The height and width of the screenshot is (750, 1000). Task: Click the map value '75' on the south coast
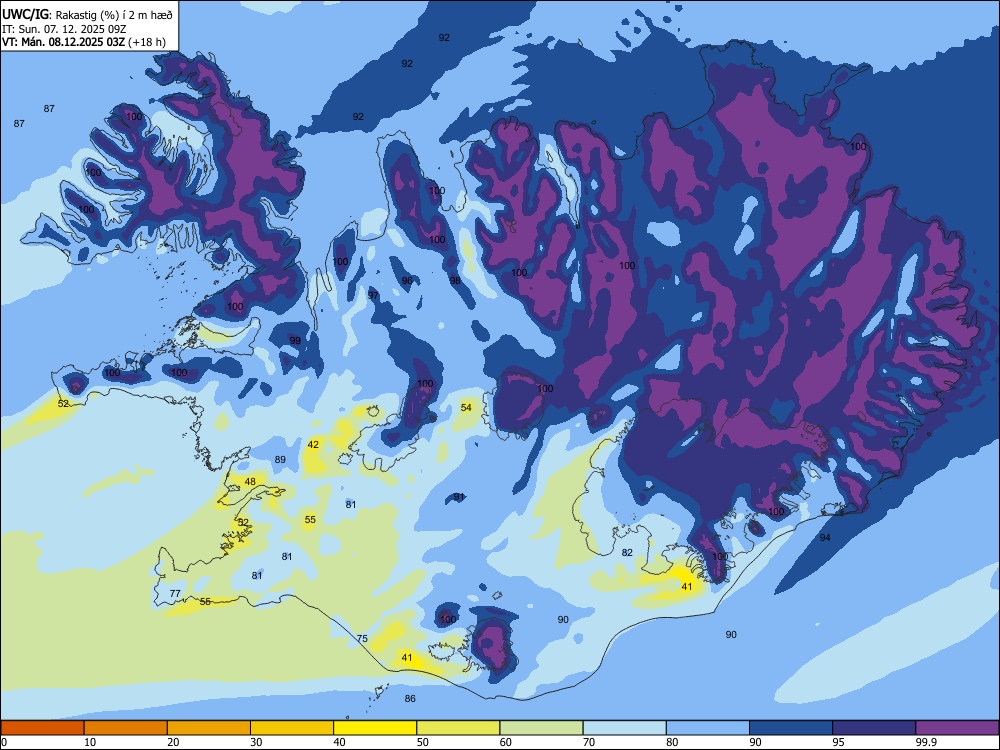tap(362, 638)
